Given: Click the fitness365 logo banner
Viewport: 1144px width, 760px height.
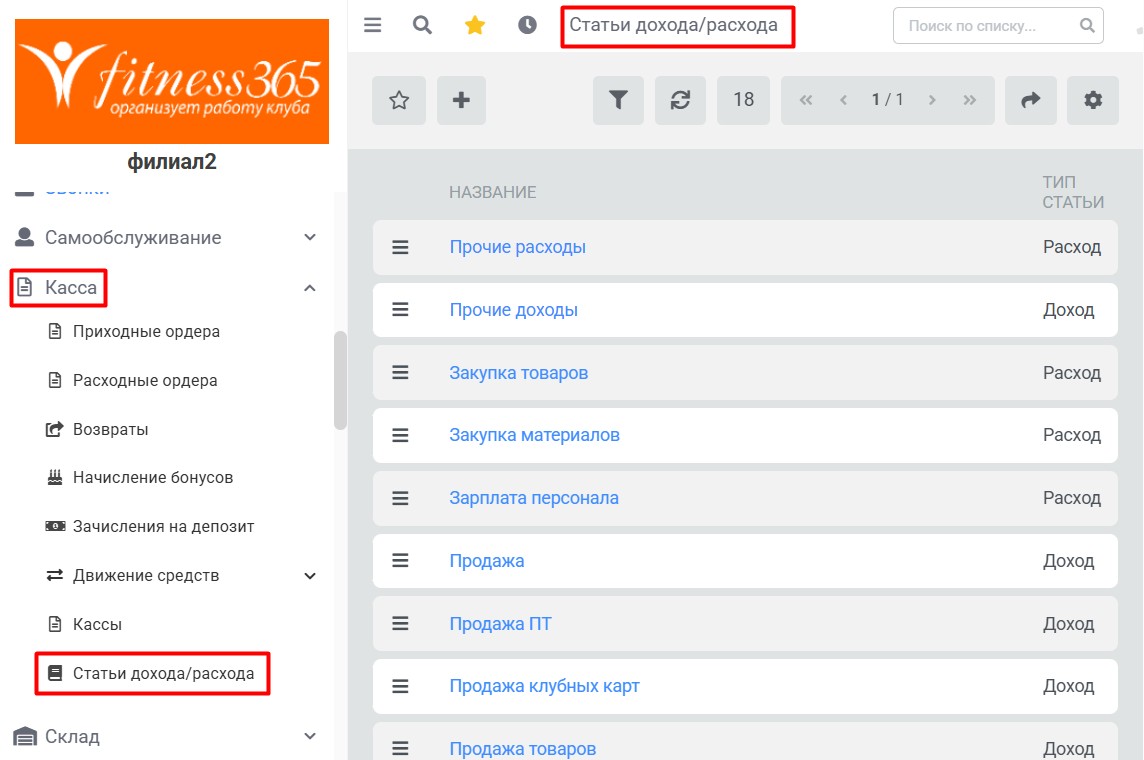Looking at the screenshot, I should 172,82.
